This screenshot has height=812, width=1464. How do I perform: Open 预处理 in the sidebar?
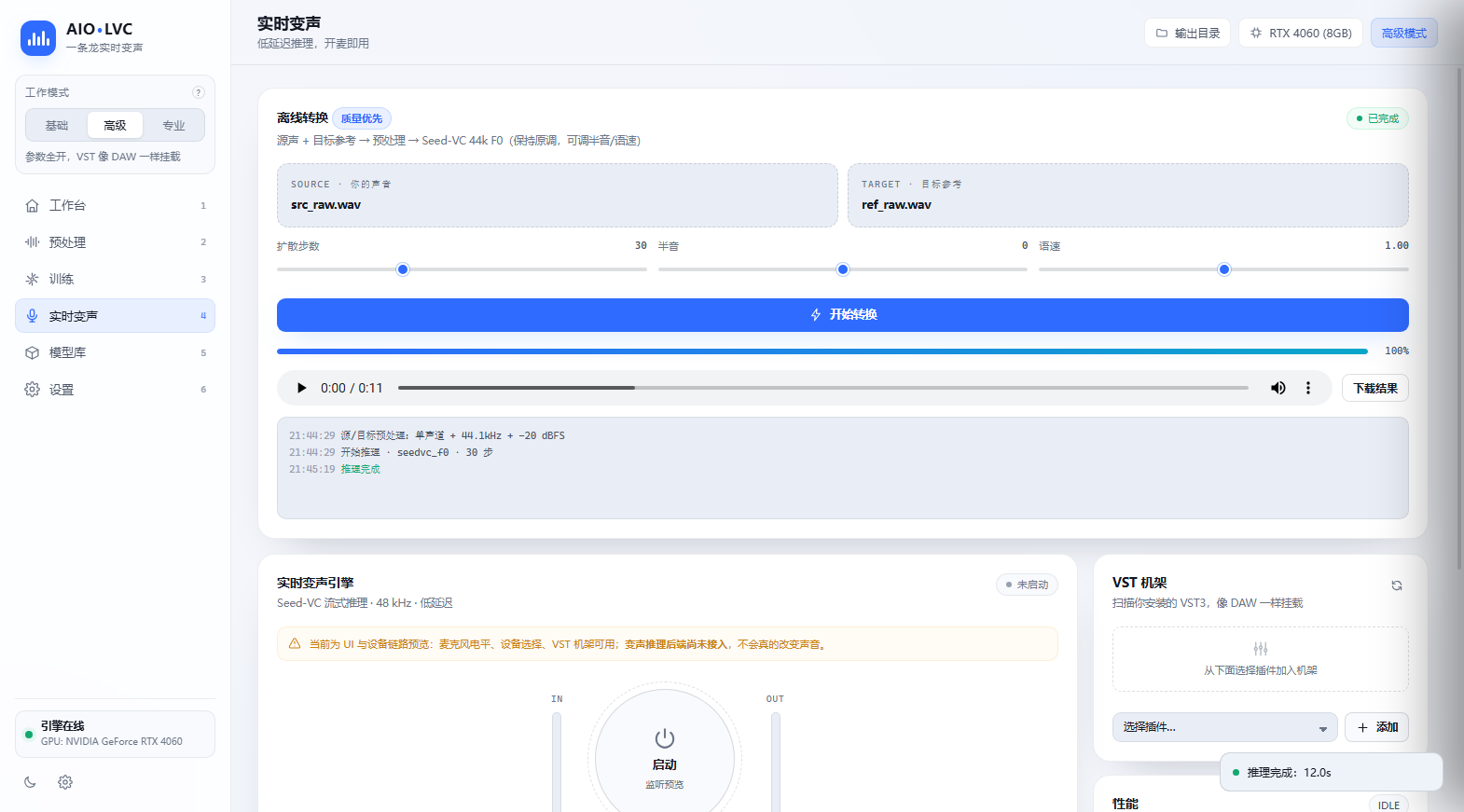coord(115,242)
